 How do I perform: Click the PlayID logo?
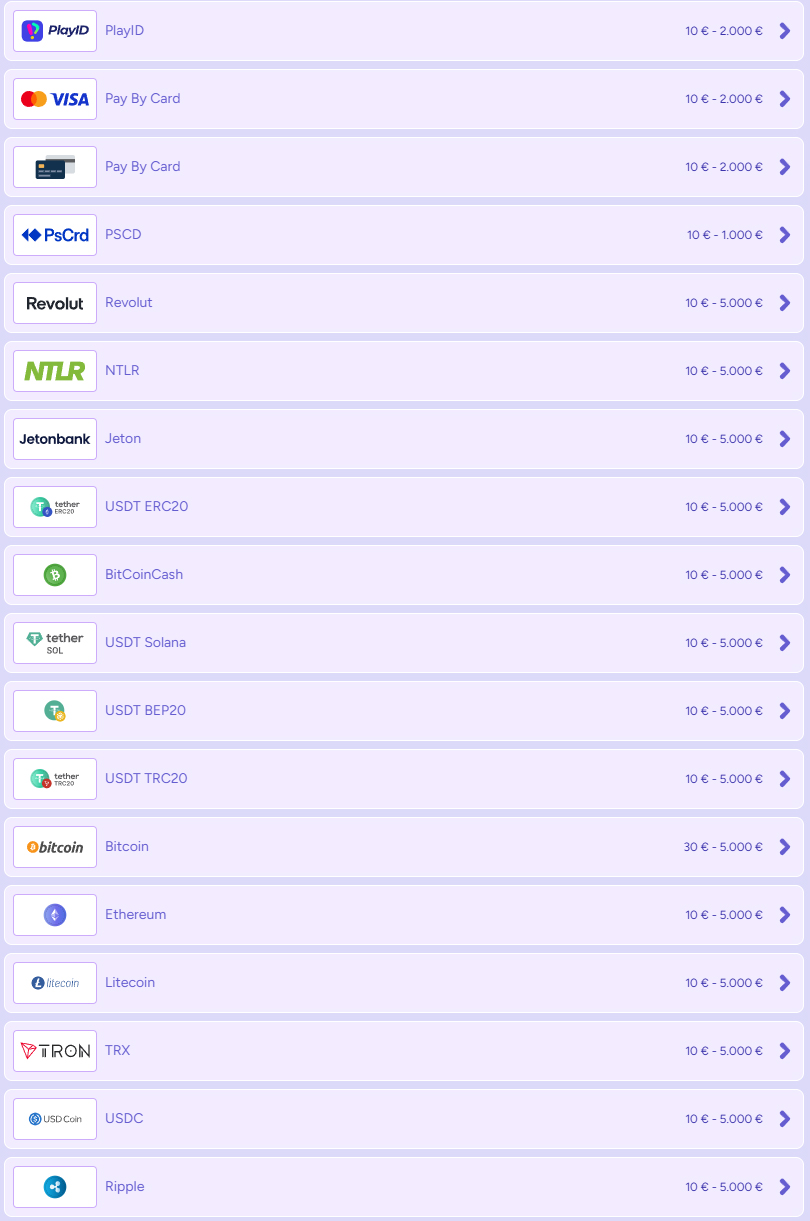pos(55,31)
